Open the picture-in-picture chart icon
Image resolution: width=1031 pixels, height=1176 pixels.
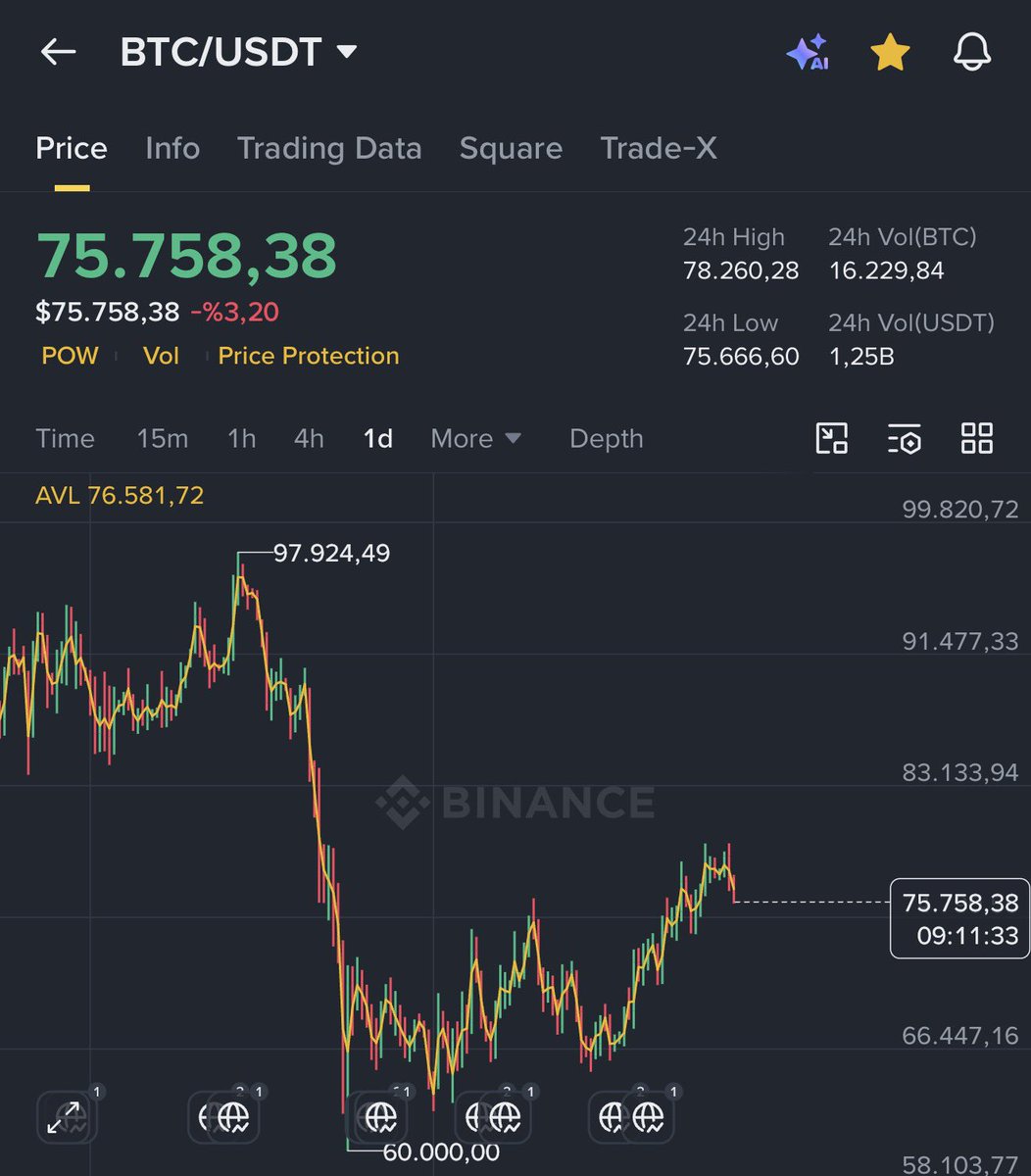pyautogui.click(x=832, y=438)
